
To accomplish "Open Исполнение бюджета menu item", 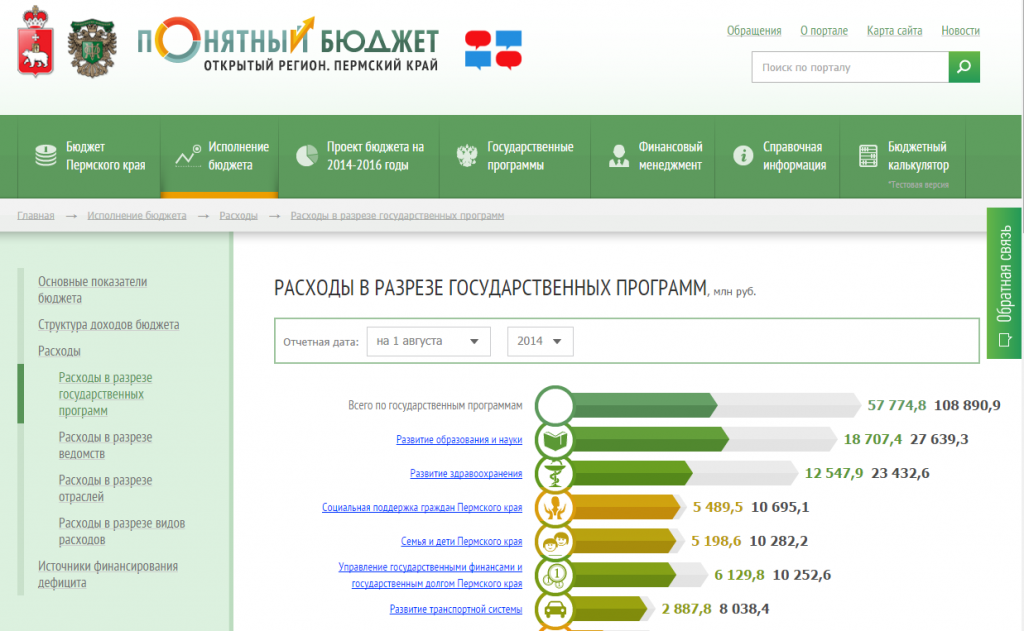I will click(220, 156).
